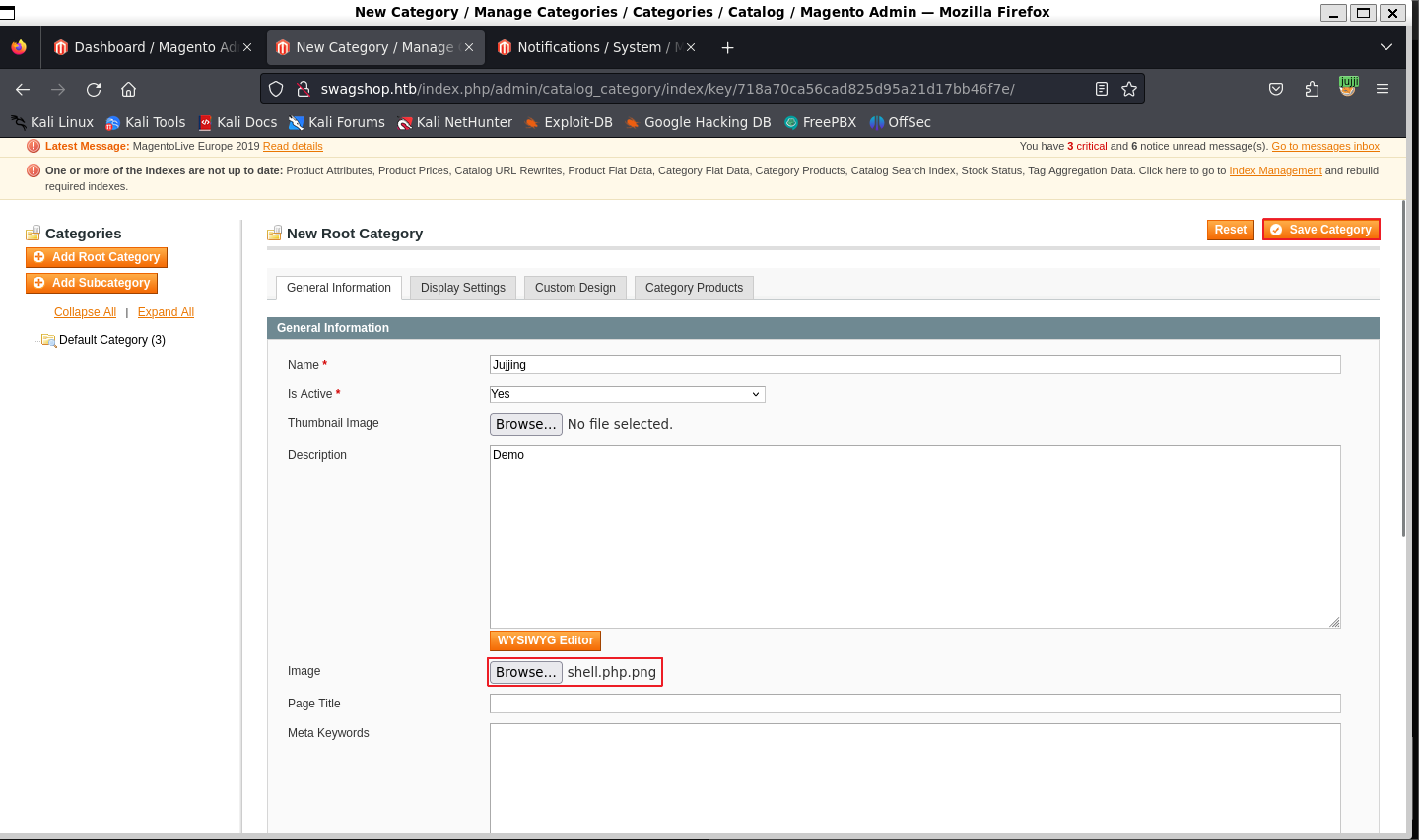Click the page's vertical scrollbar

click(x=1403, y=368)
